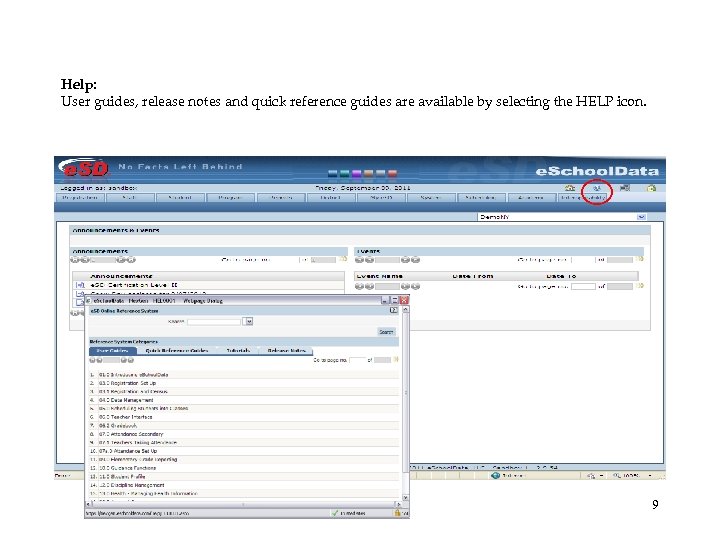This screenshot has height=540, width=720.
Task: Open the 07.0 Attendance Secondary guide
Action: coord(131,434)
